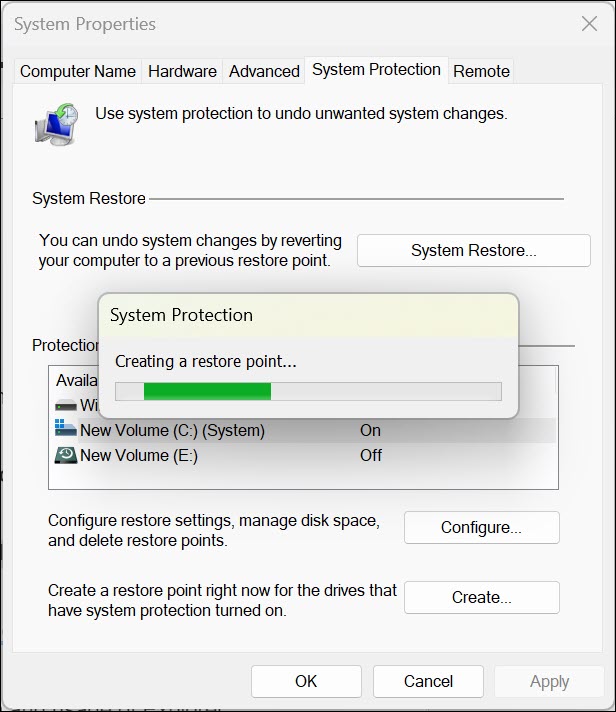Screen dimensions: 616x712
Task: Click the Cancel button
Action: [429, 681]
